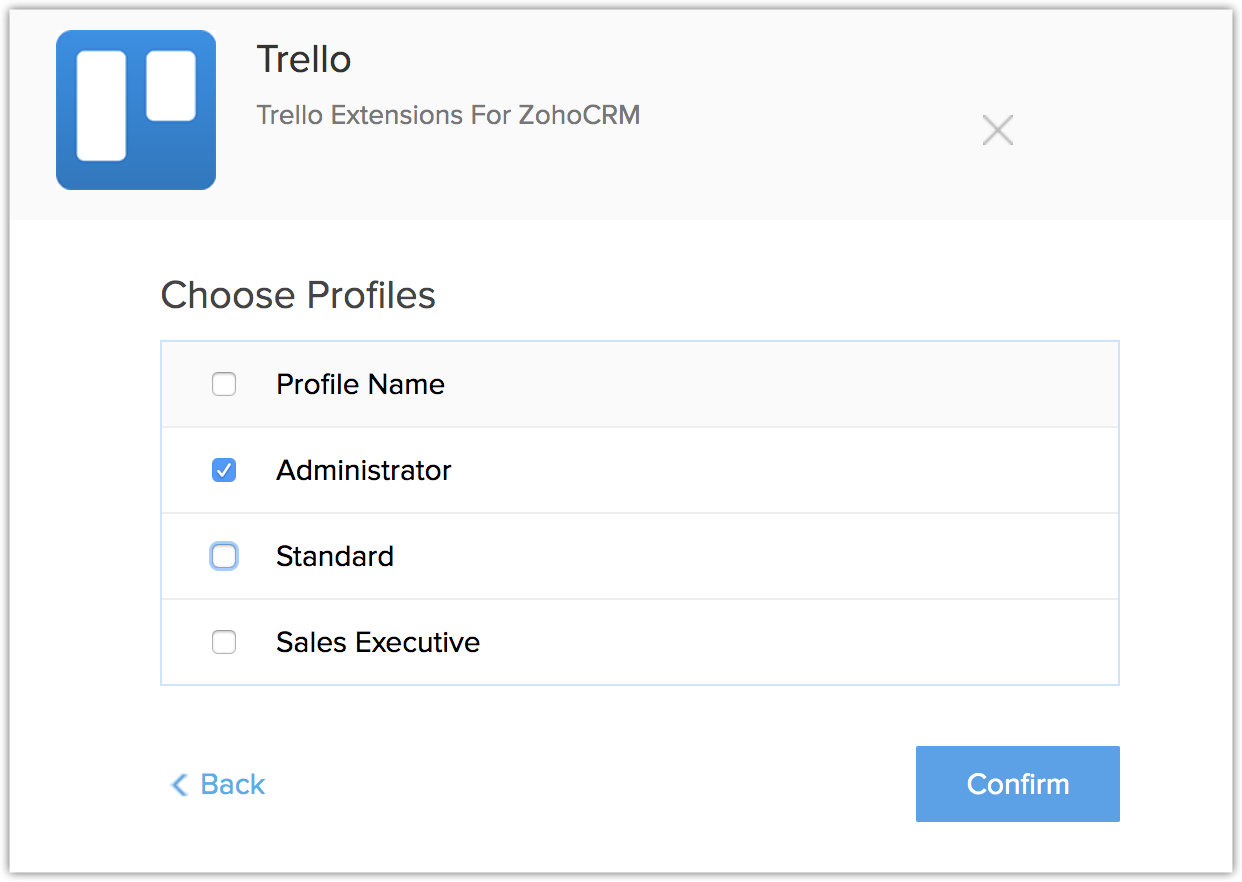Viewport: 1242px width, 882px height.
Task: Close the Trello extension dialog
Action: tap(997, 130)
